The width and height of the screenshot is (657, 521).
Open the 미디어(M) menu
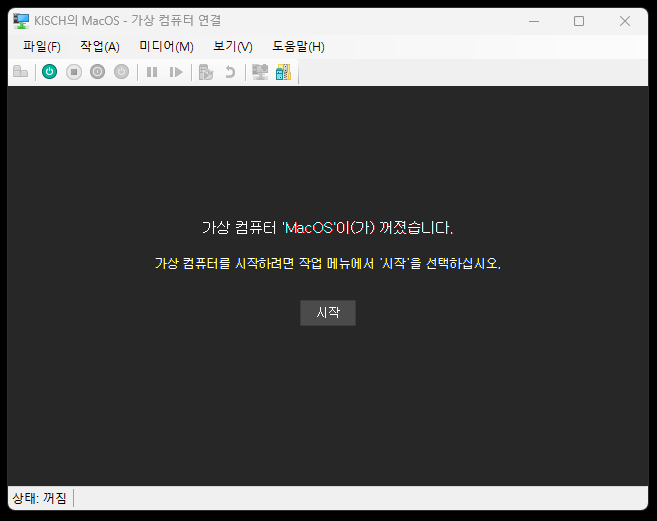coord(166,47)
